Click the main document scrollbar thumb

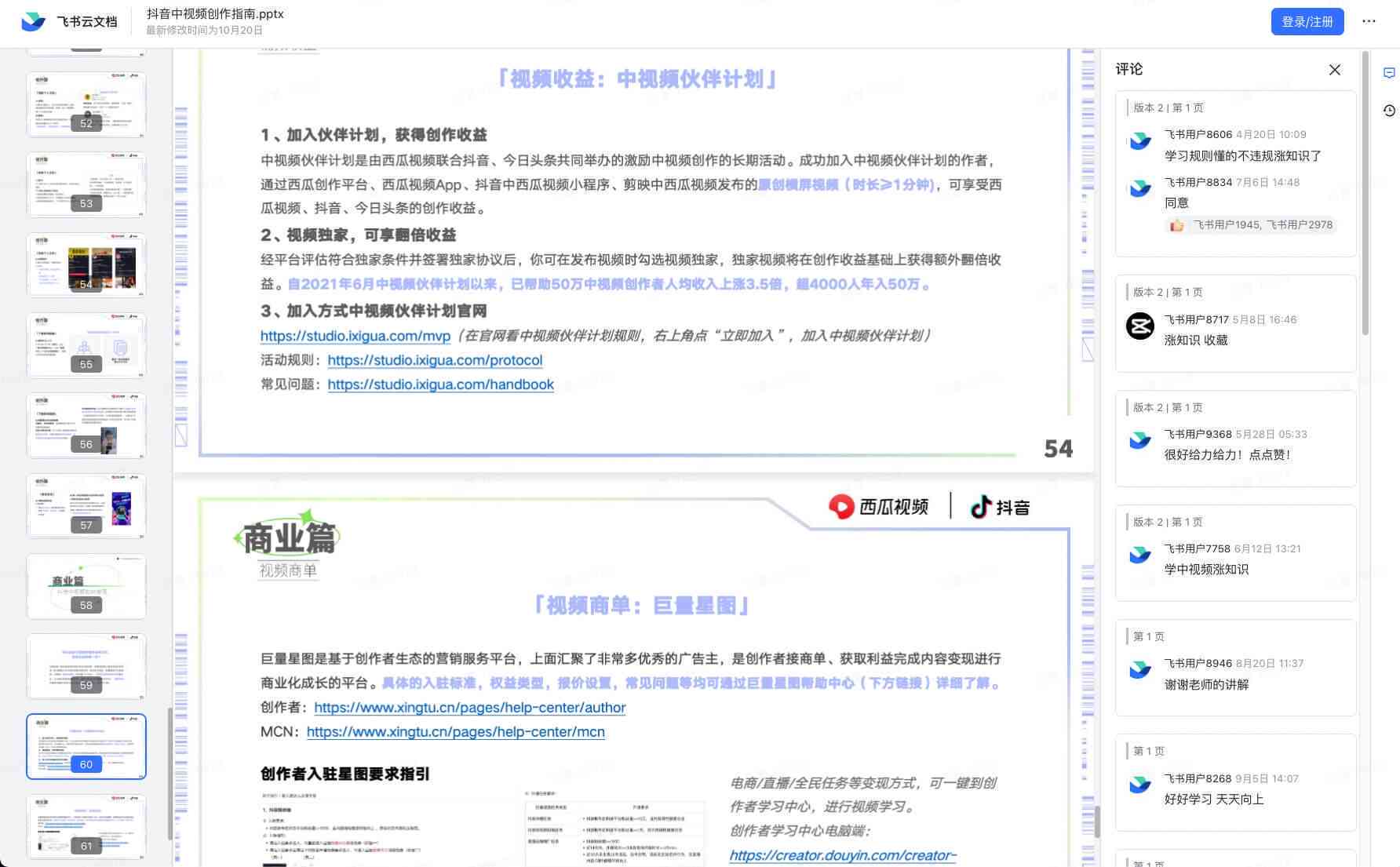1097,822
